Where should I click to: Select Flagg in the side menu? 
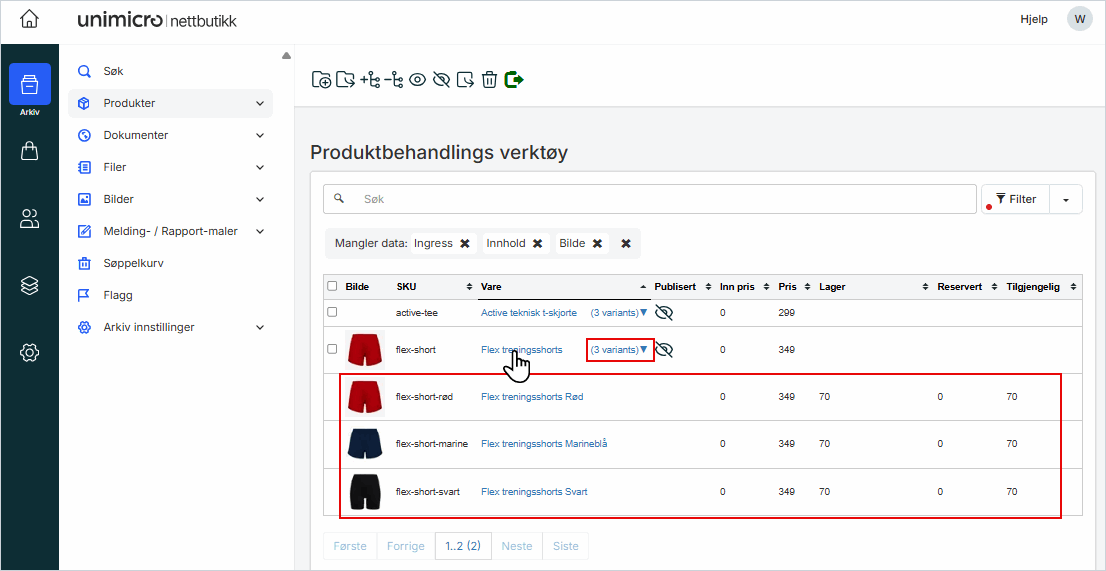(x=118, y=295)
